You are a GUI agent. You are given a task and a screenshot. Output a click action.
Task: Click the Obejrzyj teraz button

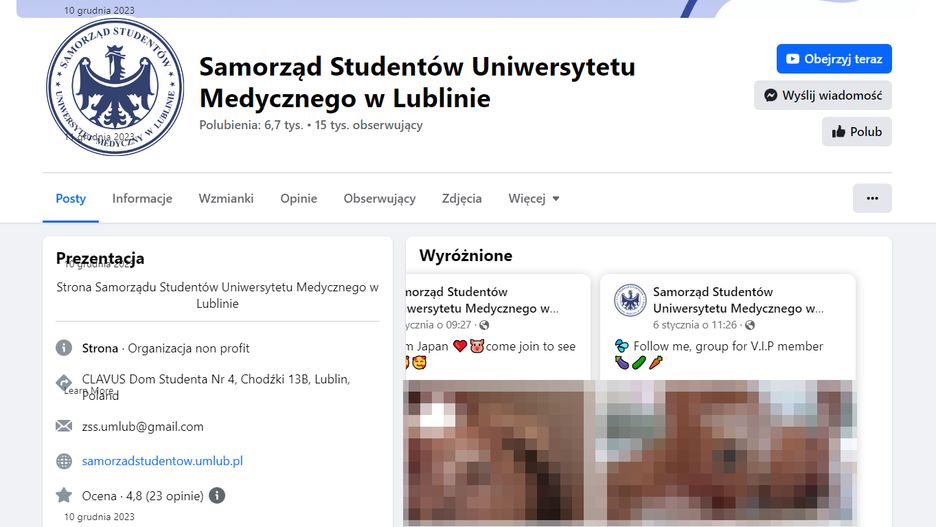[x=834, y=58]
